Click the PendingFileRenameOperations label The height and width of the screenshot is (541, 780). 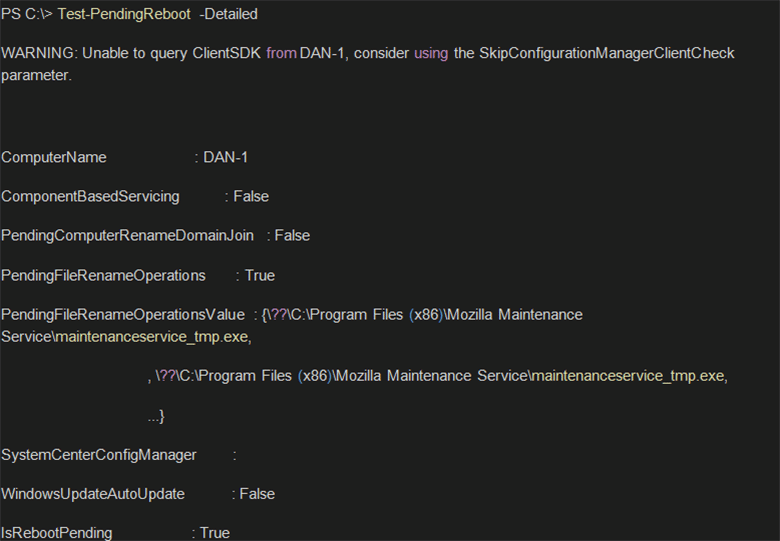[x=103, y=275]
